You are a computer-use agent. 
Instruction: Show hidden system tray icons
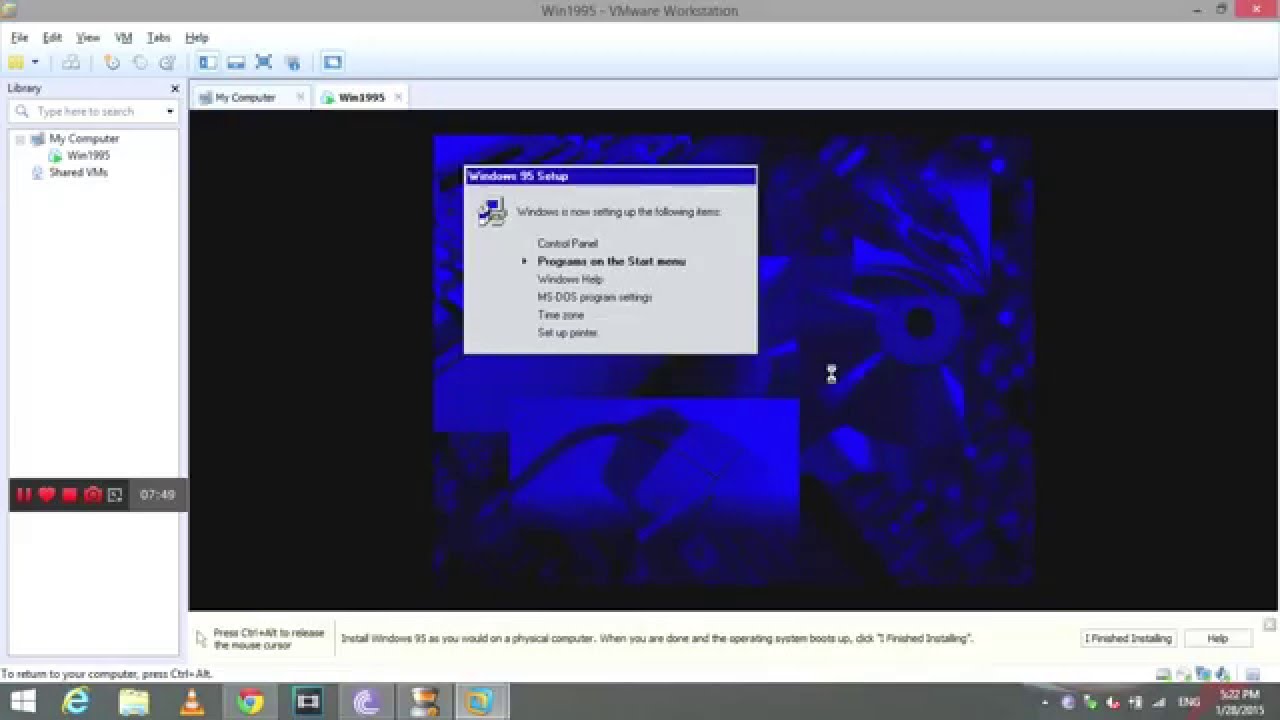point(1047,702)
